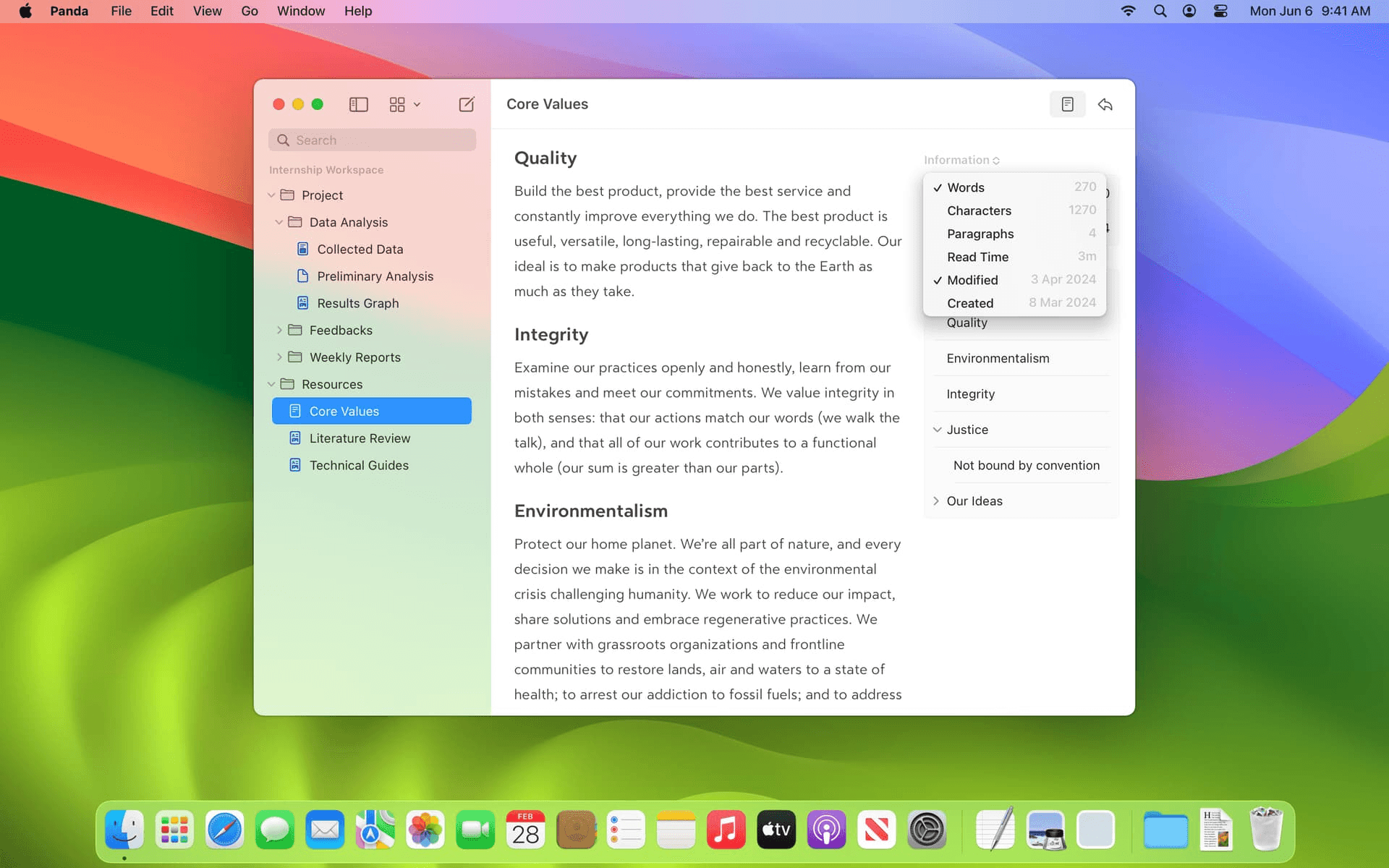The width and height of the screenshot is (1389, 868).
Task: Click the new note compose icon
Action: coord(467,105)
